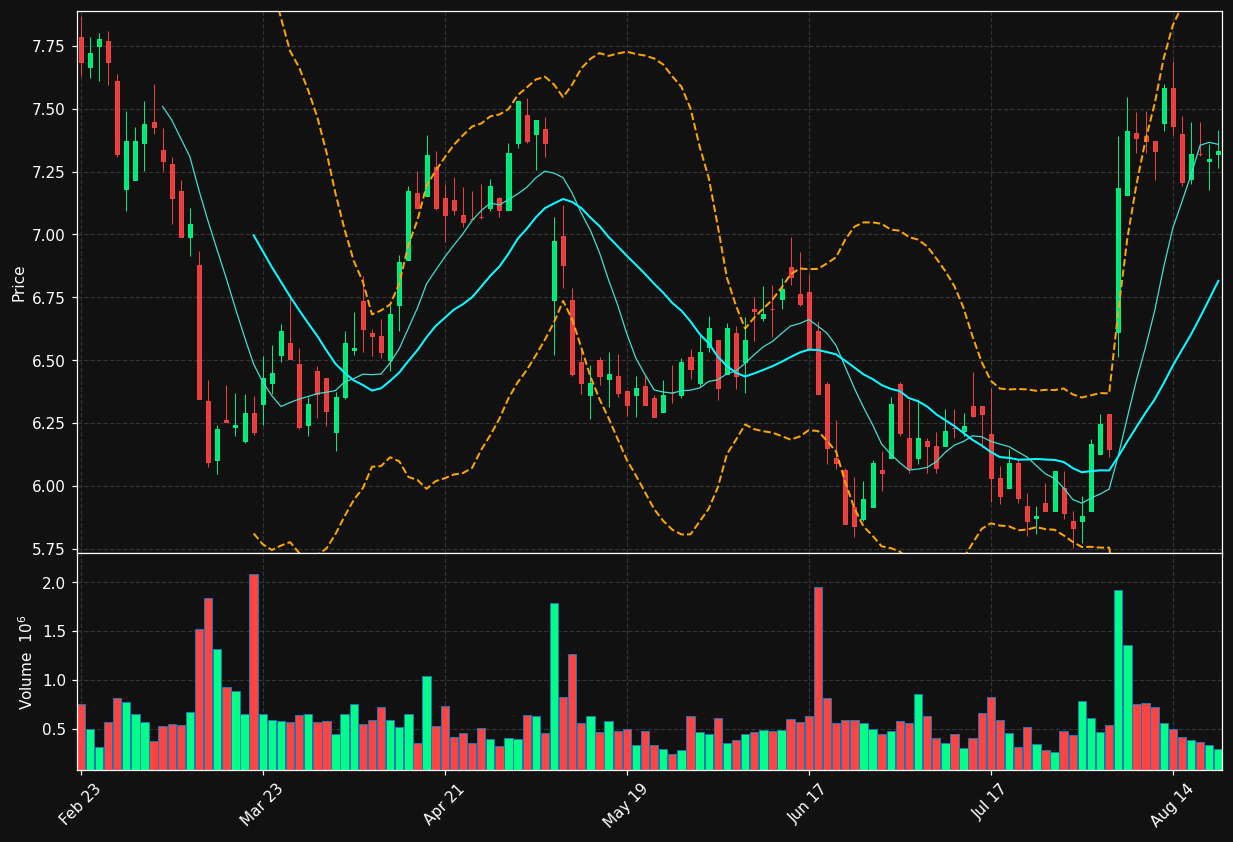Click the 'May 19' date label
This screenshot has height=842, width=1233.
click(x=625, y=805)
